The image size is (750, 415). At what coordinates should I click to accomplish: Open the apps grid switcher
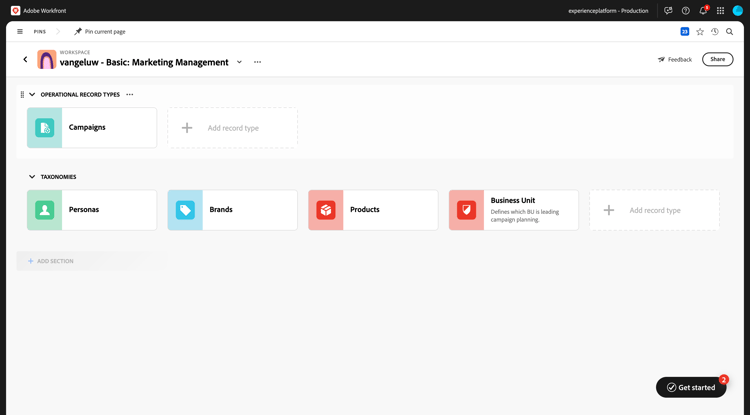click(x=720, y=11)
